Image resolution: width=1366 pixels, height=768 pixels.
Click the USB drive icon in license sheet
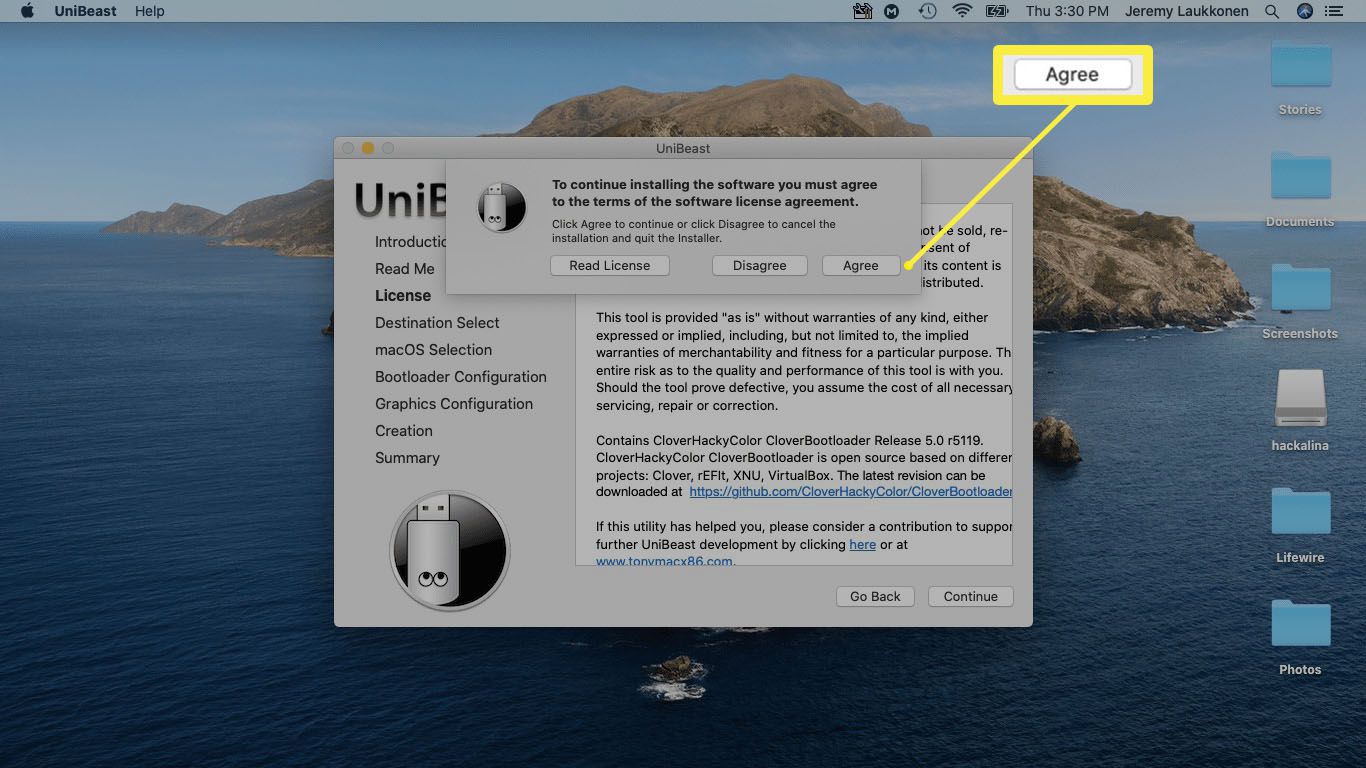click(x=501, y=207)
